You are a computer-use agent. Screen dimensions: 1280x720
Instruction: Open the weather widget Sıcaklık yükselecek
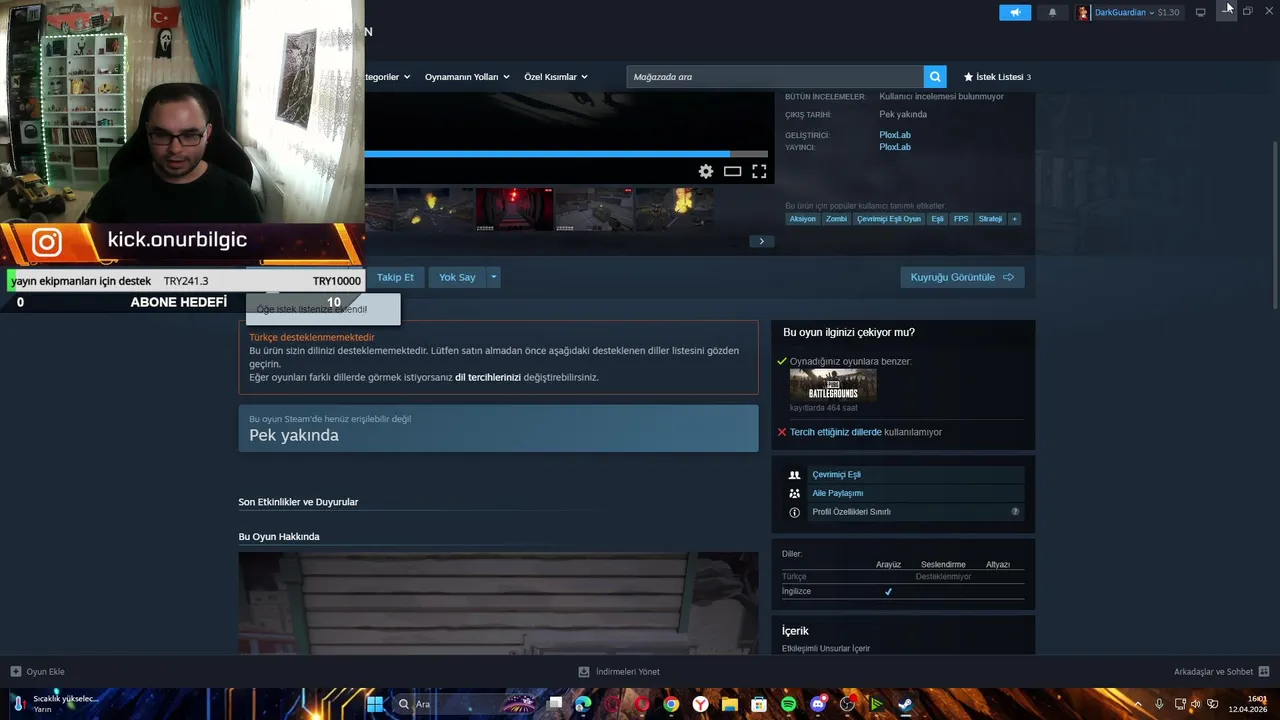pos(55,704)
